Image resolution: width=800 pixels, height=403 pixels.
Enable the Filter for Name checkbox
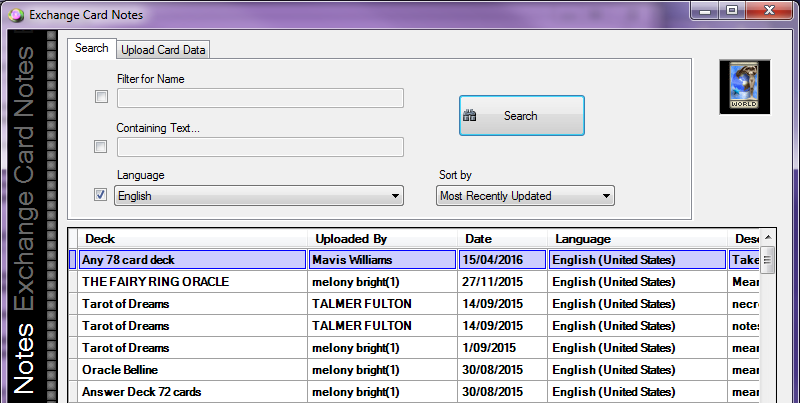102,96
